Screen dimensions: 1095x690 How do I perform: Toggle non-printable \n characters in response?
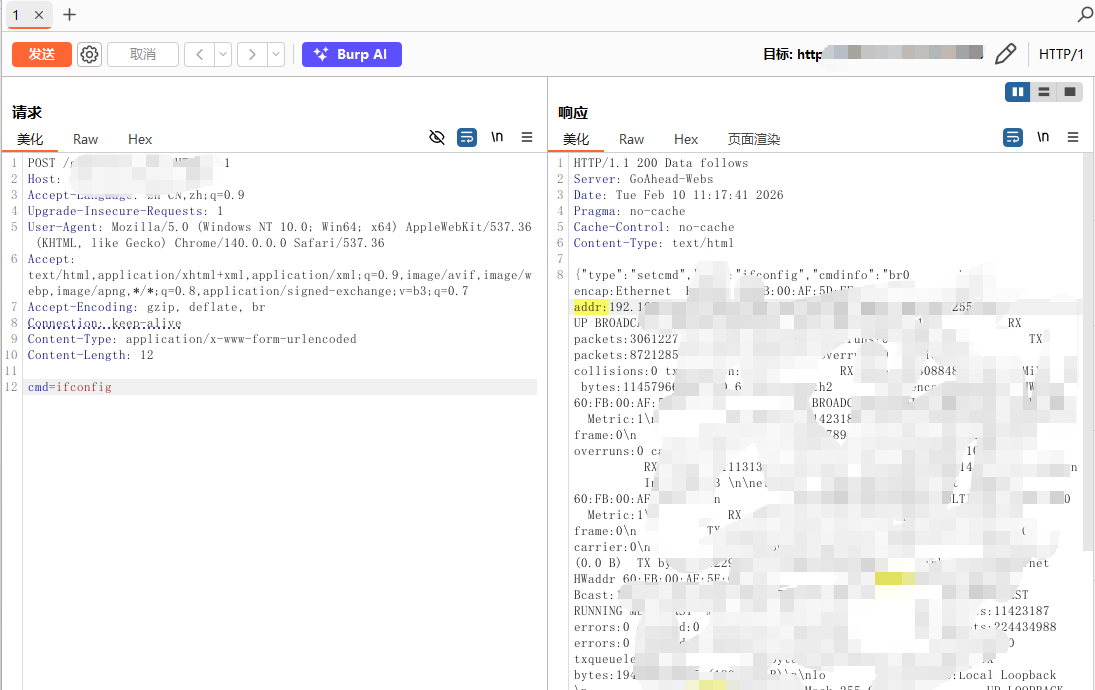coord(1043,137)
